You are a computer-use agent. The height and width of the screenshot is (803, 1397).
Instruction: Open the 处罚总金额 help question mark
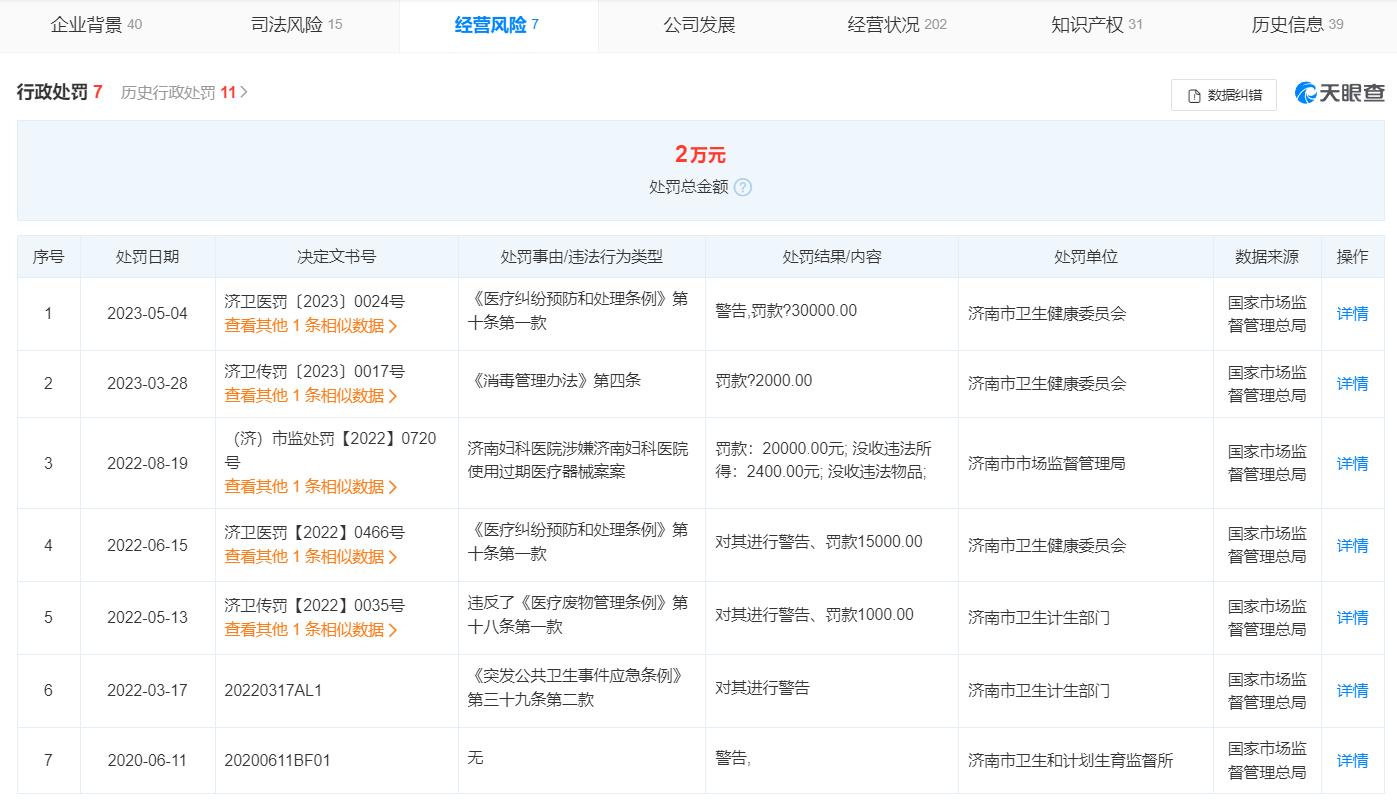742,187
